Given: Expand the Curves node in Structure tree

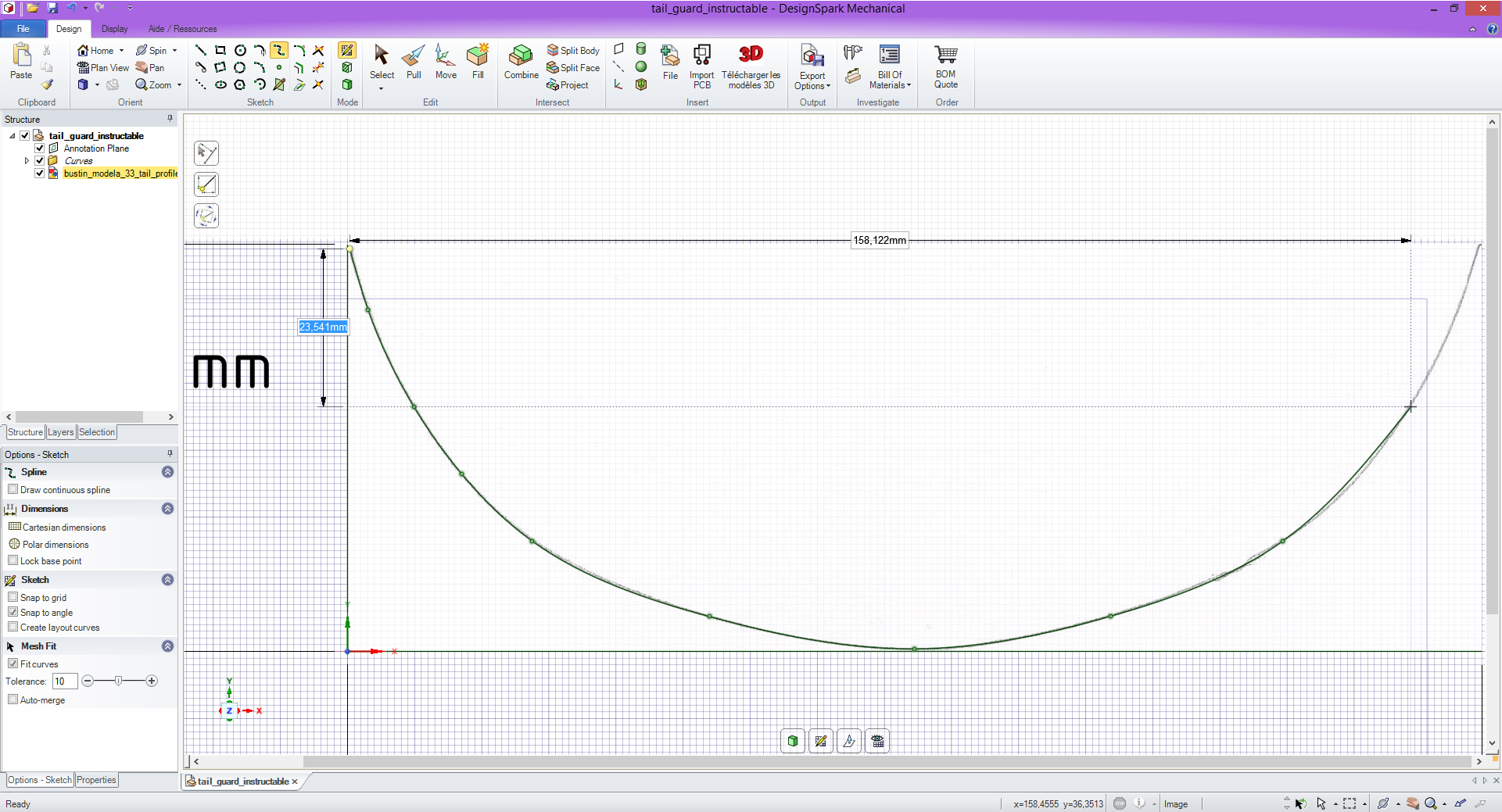Looking at the screenshot, I should [27, 160].
